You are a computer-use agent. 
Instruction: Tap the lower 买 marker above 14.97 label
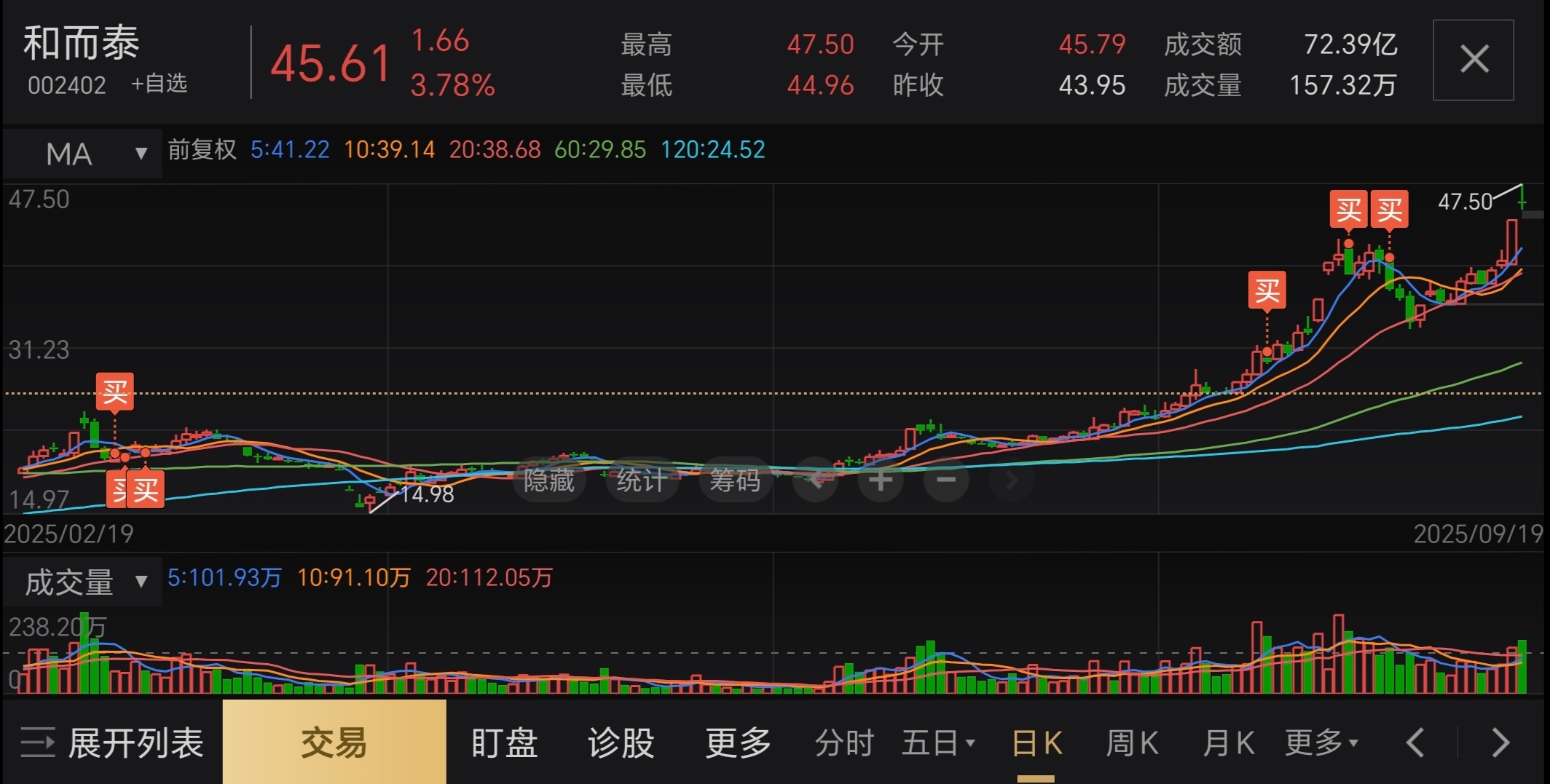(146, 489)
